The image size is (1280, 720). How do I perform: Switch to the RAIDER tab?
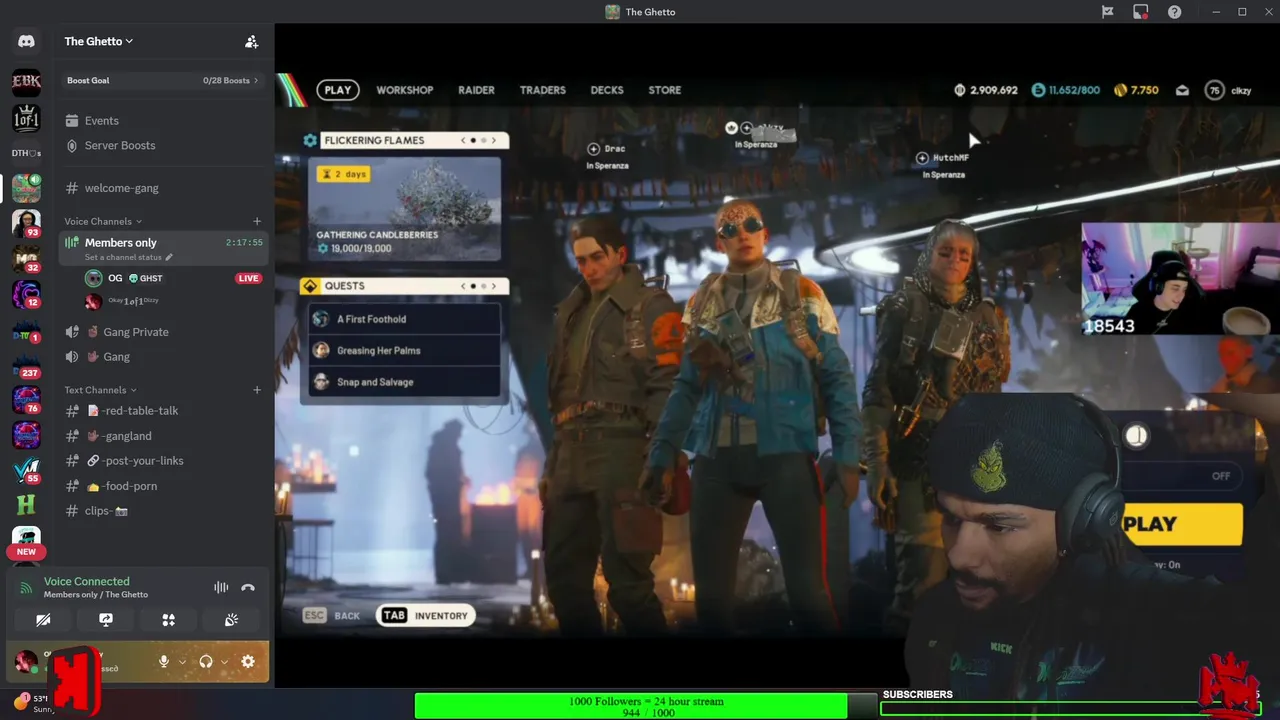pyautogui.click(x=476, y=90)
